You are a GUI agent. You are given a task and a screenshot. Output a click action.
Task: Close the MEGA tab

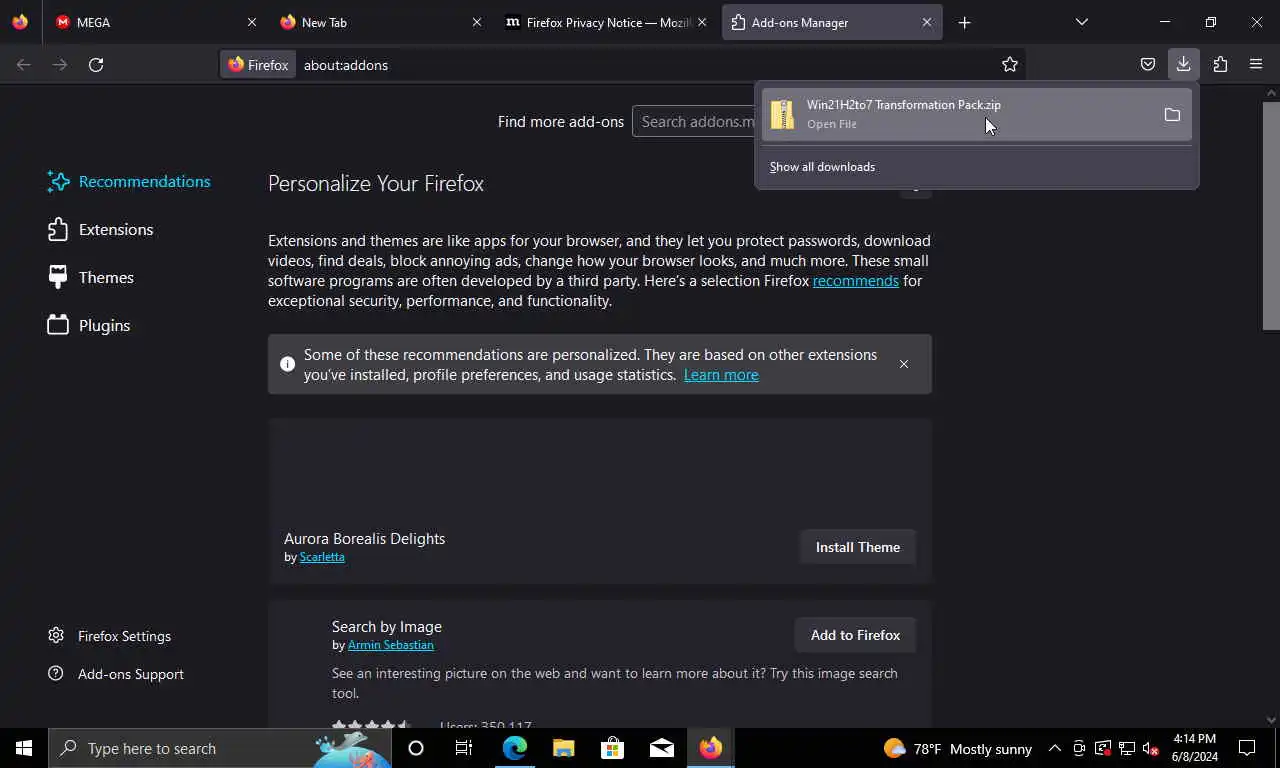point(252,22)
